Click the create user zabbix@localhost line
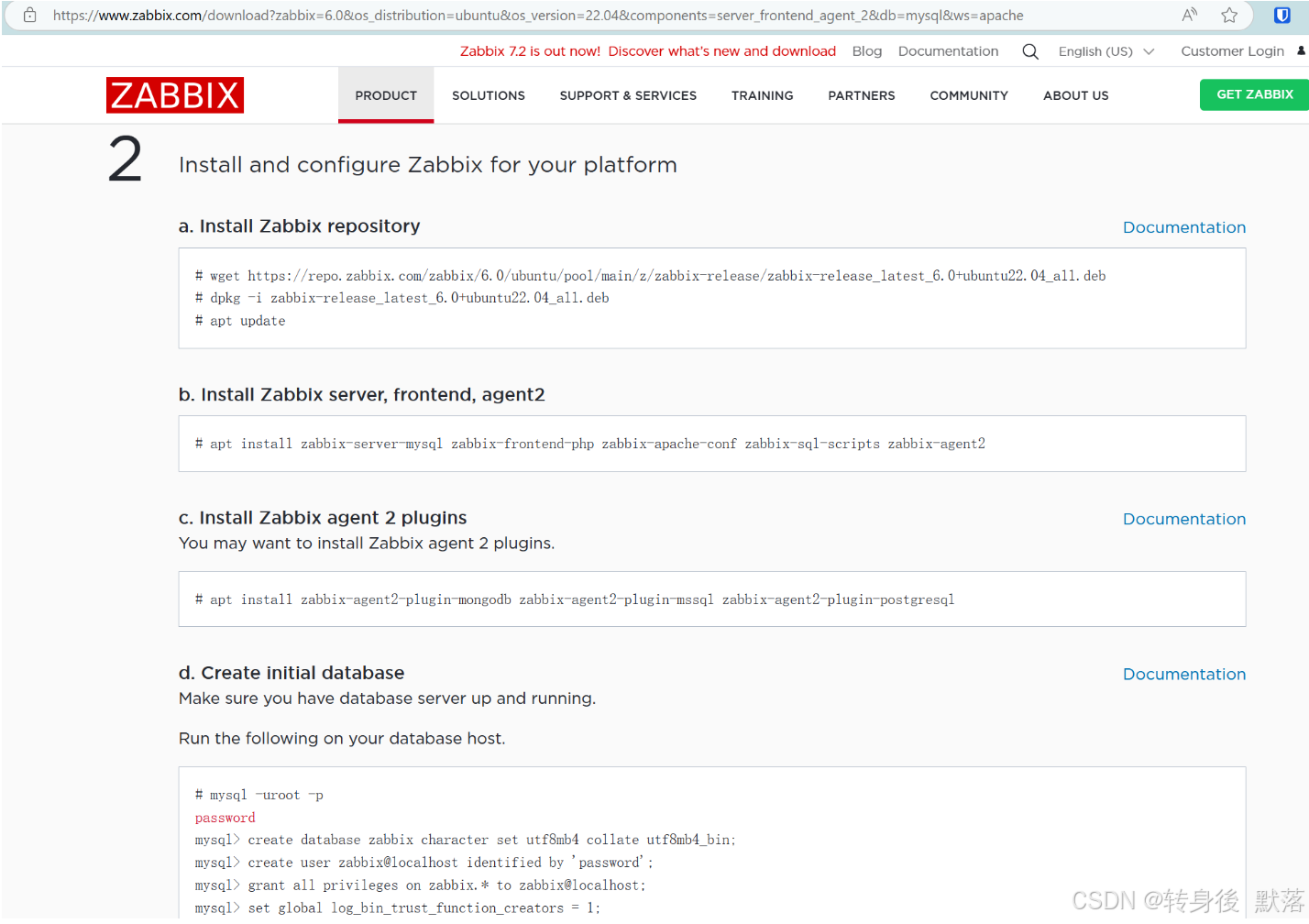The height and width of the screenshot is (924, 1309). point(424,863)
